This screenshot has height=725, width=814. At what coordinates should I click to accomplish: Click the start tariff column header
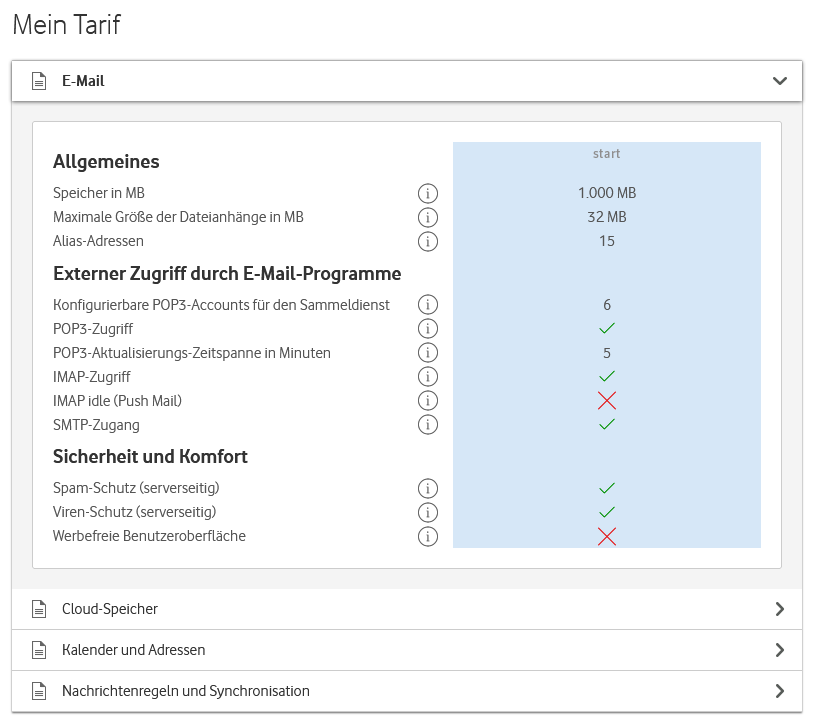click(x=606, y=154)
